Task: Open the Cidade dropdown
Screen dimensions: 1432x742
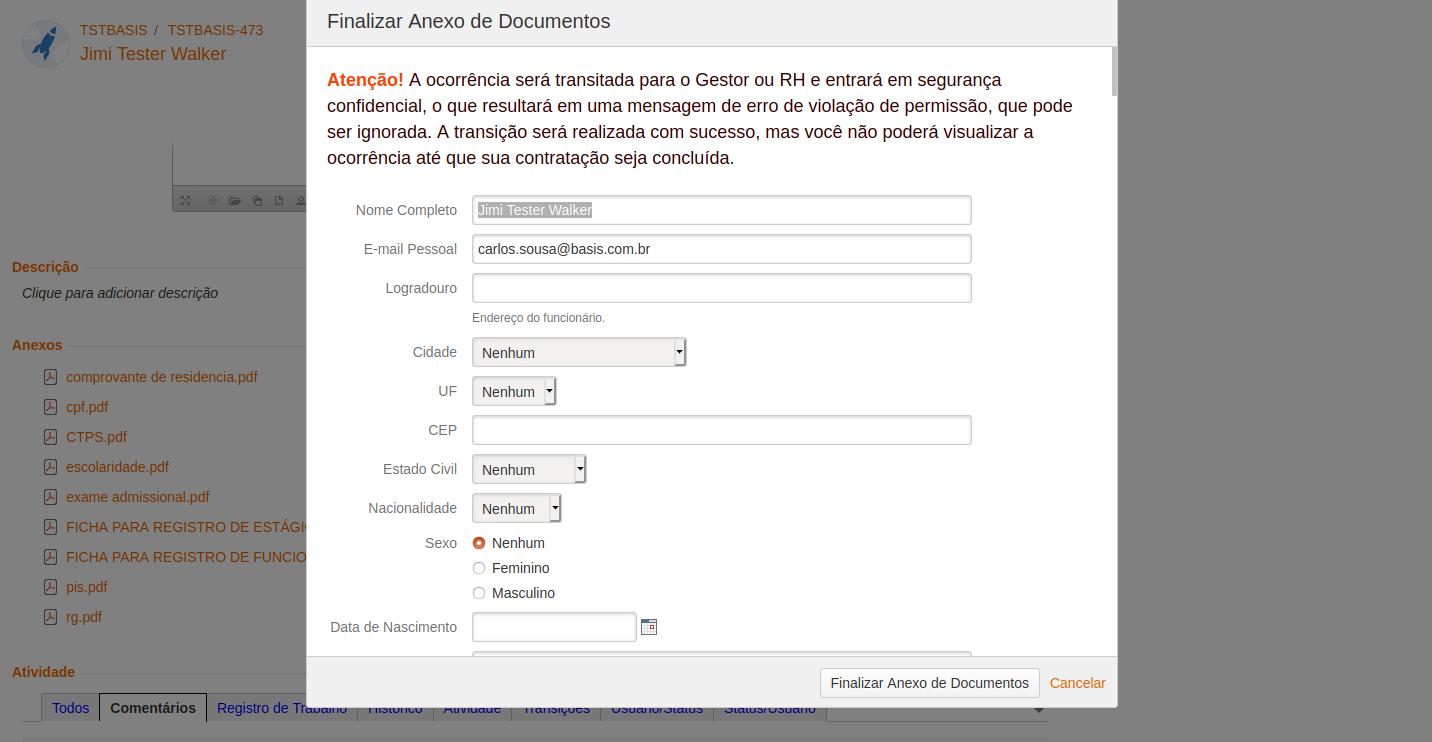Action: point(578,352)
